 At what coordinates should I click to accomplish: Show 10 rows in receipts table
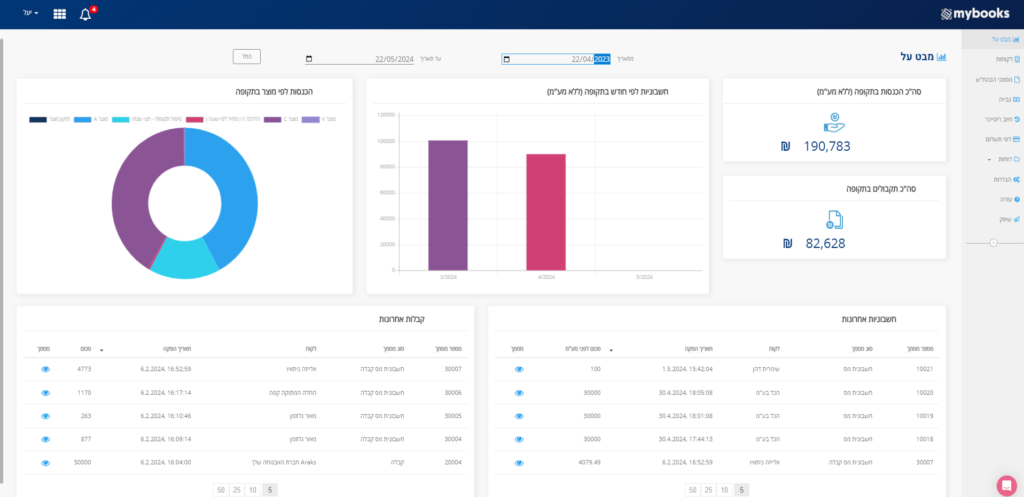pyautogui.click(x=253, y=490)
